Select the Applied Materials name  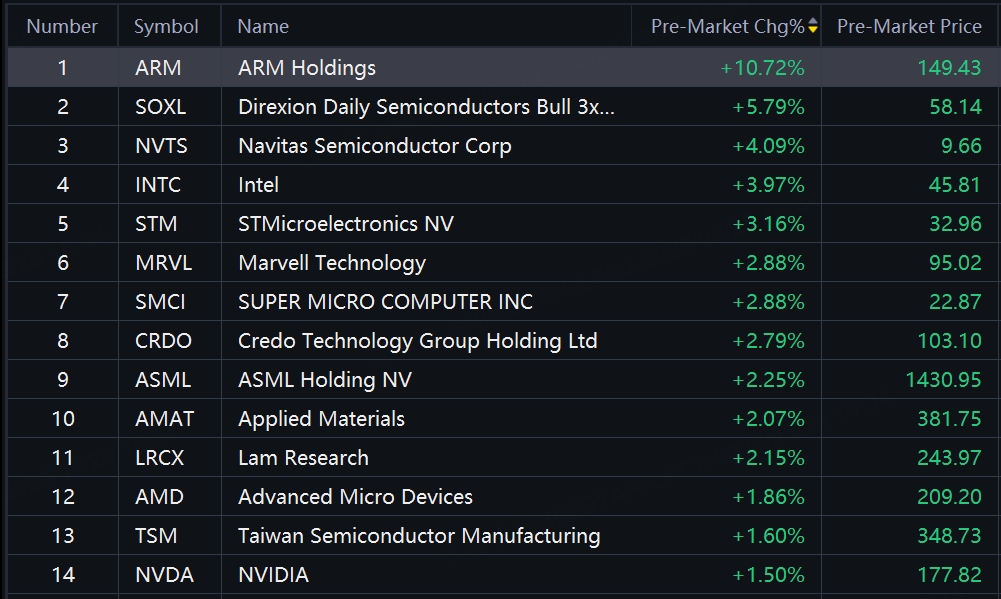321,419
